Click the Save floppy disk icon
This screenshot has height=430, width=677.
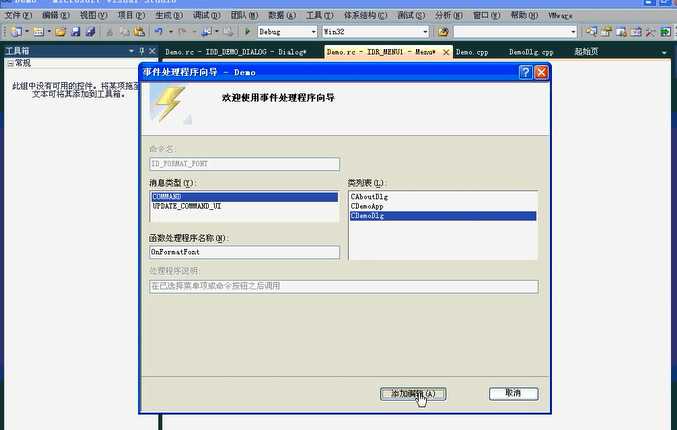pos(76,32)
